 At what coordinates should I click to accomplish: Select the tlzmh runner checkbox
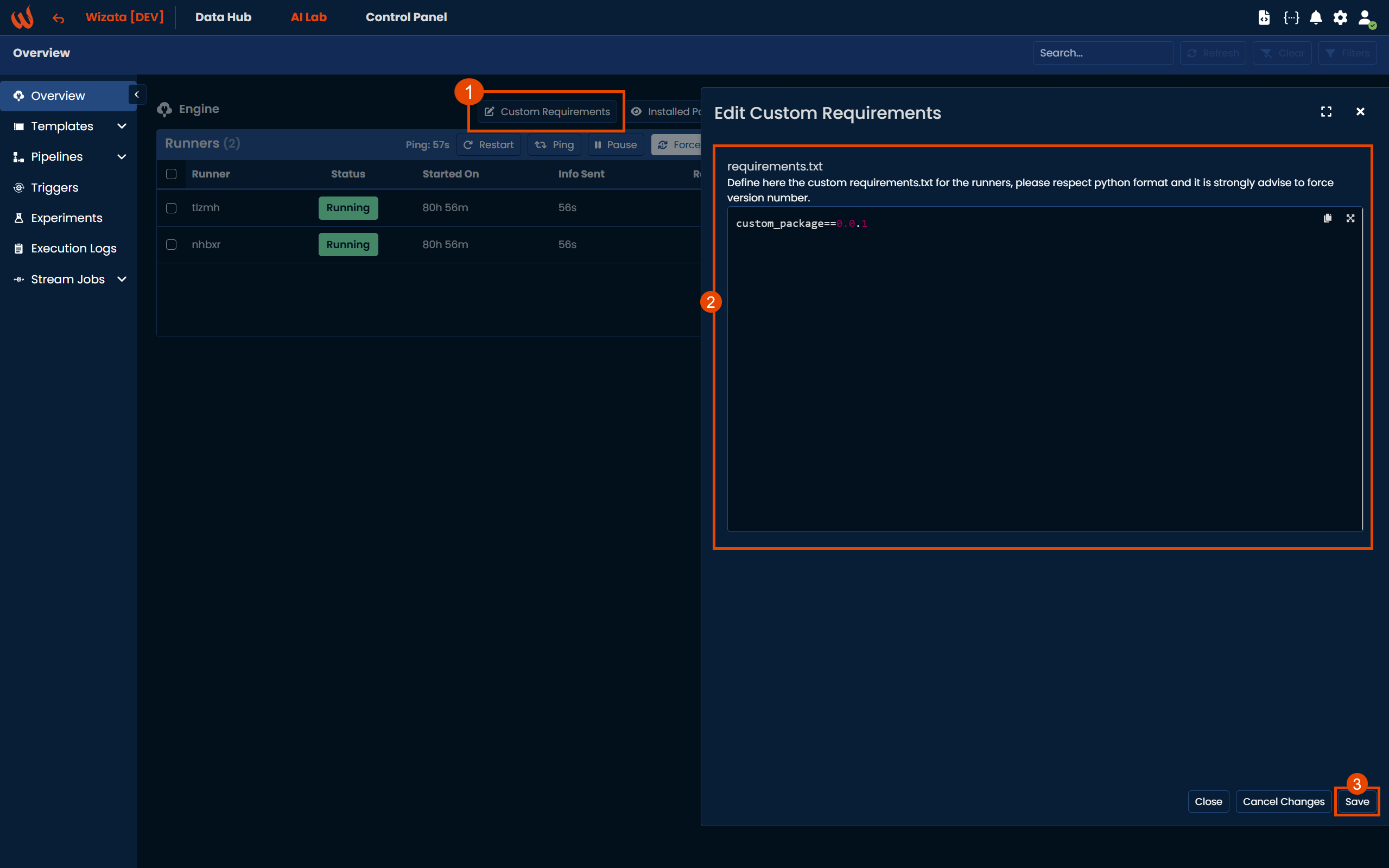[171, 208]
